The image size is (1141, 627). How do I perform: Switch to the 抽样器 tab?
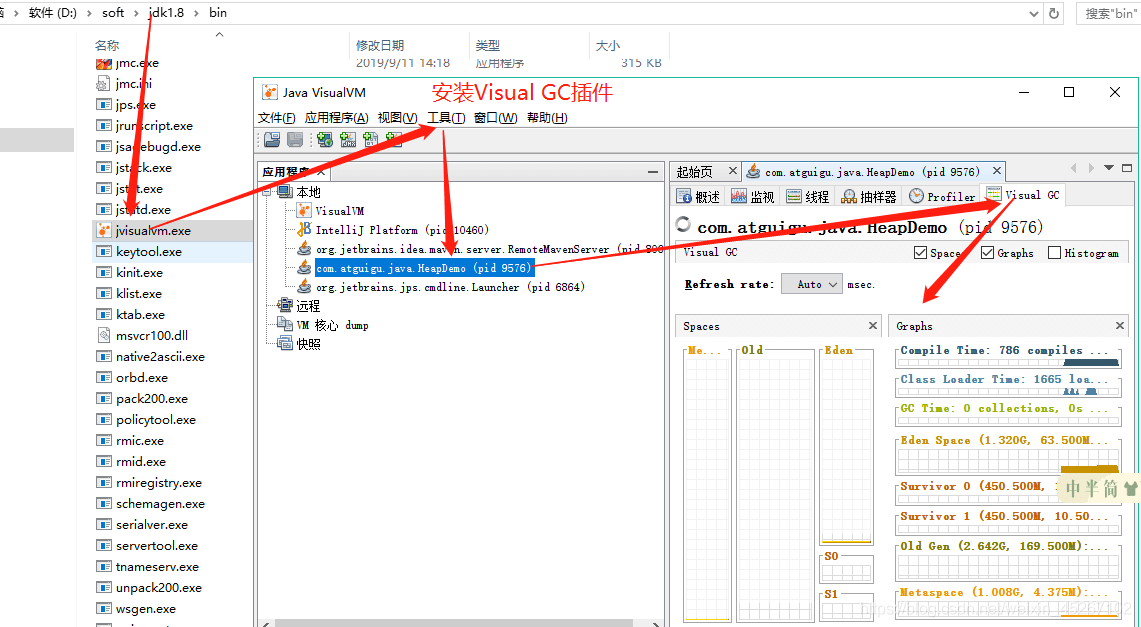(869, 196)
